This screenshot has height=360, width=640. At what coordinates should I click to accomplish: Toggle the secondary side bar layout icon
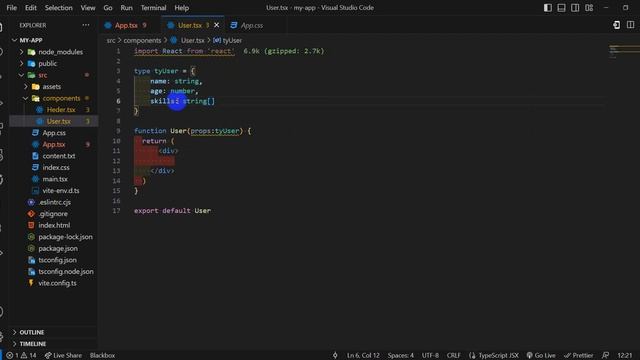(575, 8)
